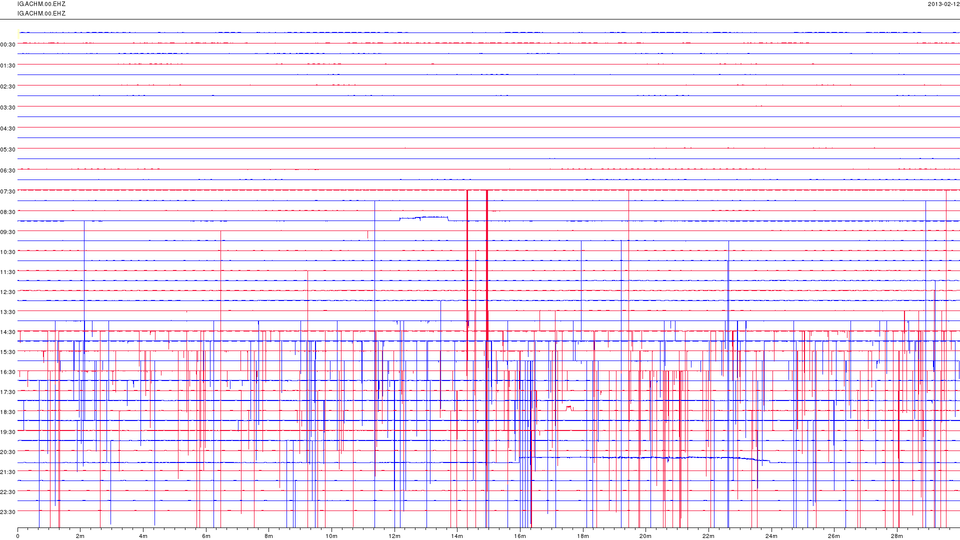
Task: Select the 23:30 row label
Action: 8,512
